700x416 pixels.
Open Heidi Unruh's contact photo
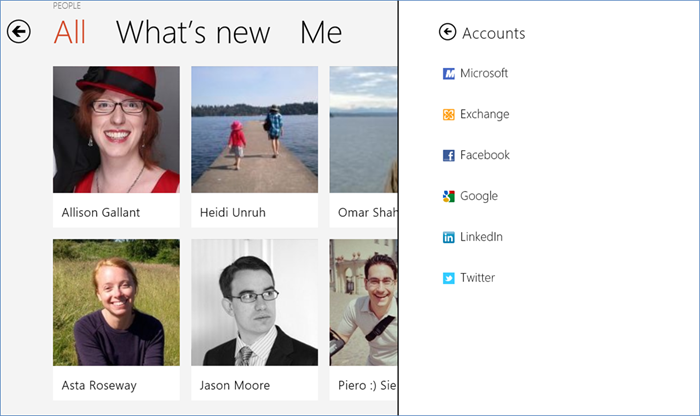254,130
